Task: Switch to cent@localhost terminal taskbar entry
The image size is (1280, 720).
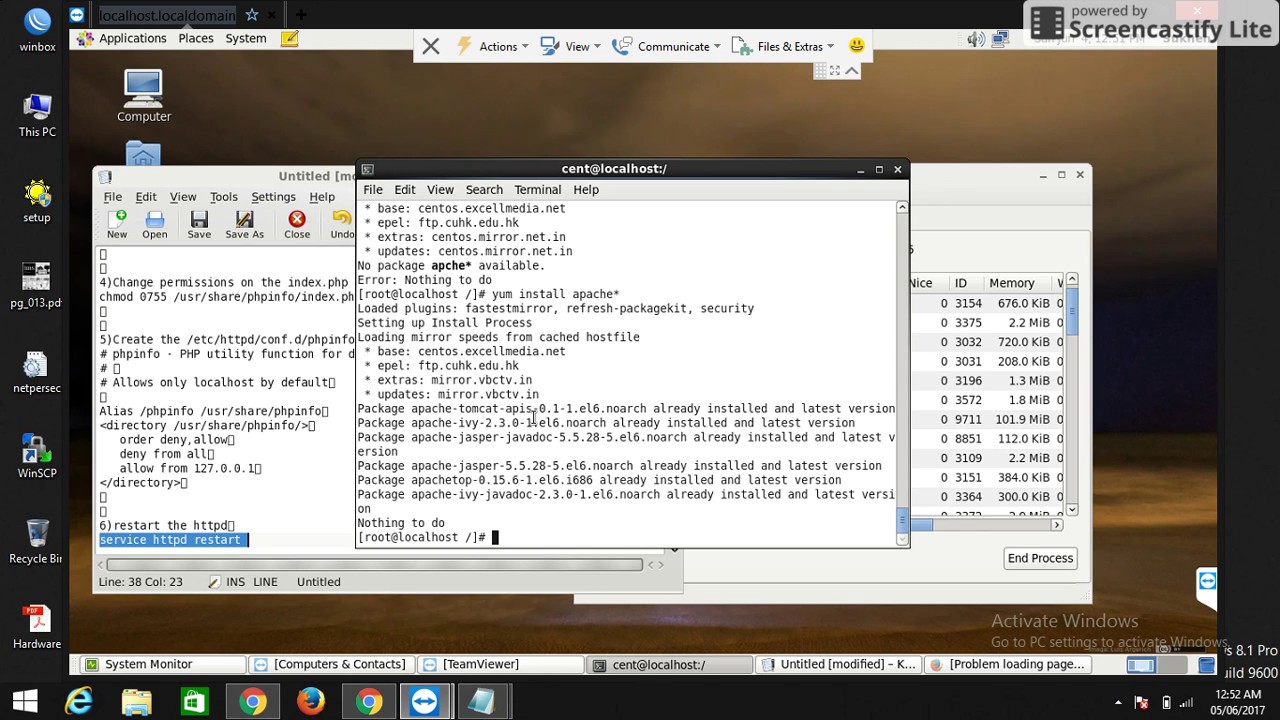Action: coord(670,664)
